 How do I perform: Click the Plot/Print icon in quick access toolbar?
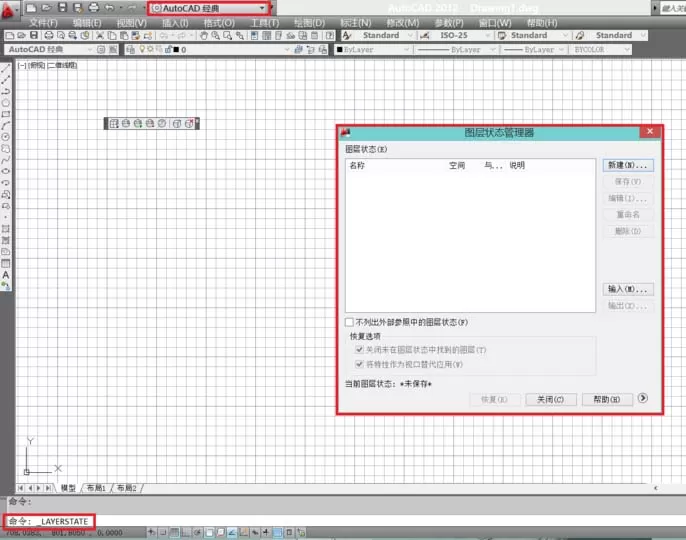click(94, 7)
